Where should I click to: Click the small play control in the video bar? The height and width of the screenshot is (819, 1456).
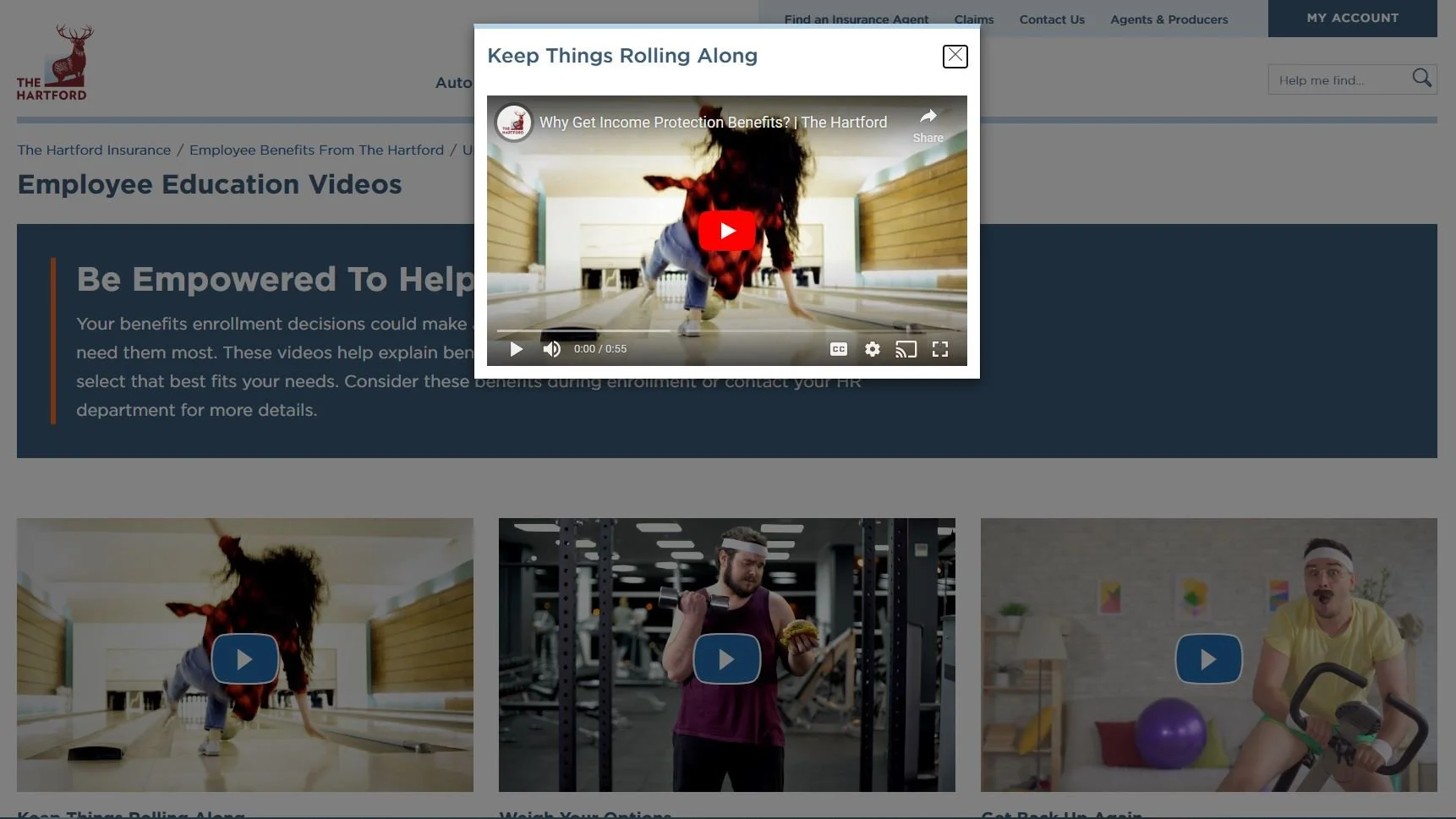pos(516,349)
